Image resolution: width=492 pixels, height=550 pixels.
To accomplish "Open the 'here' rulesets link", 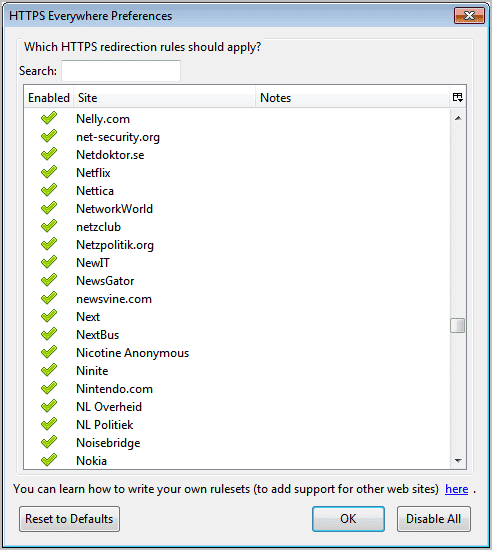I will click(457, 489).
